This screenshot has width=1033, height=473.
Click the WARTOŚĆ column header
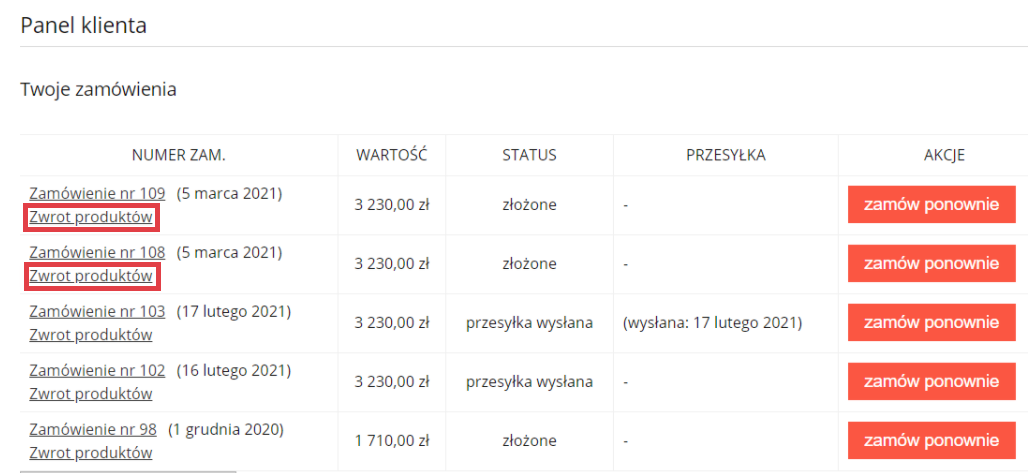point(392,155)
